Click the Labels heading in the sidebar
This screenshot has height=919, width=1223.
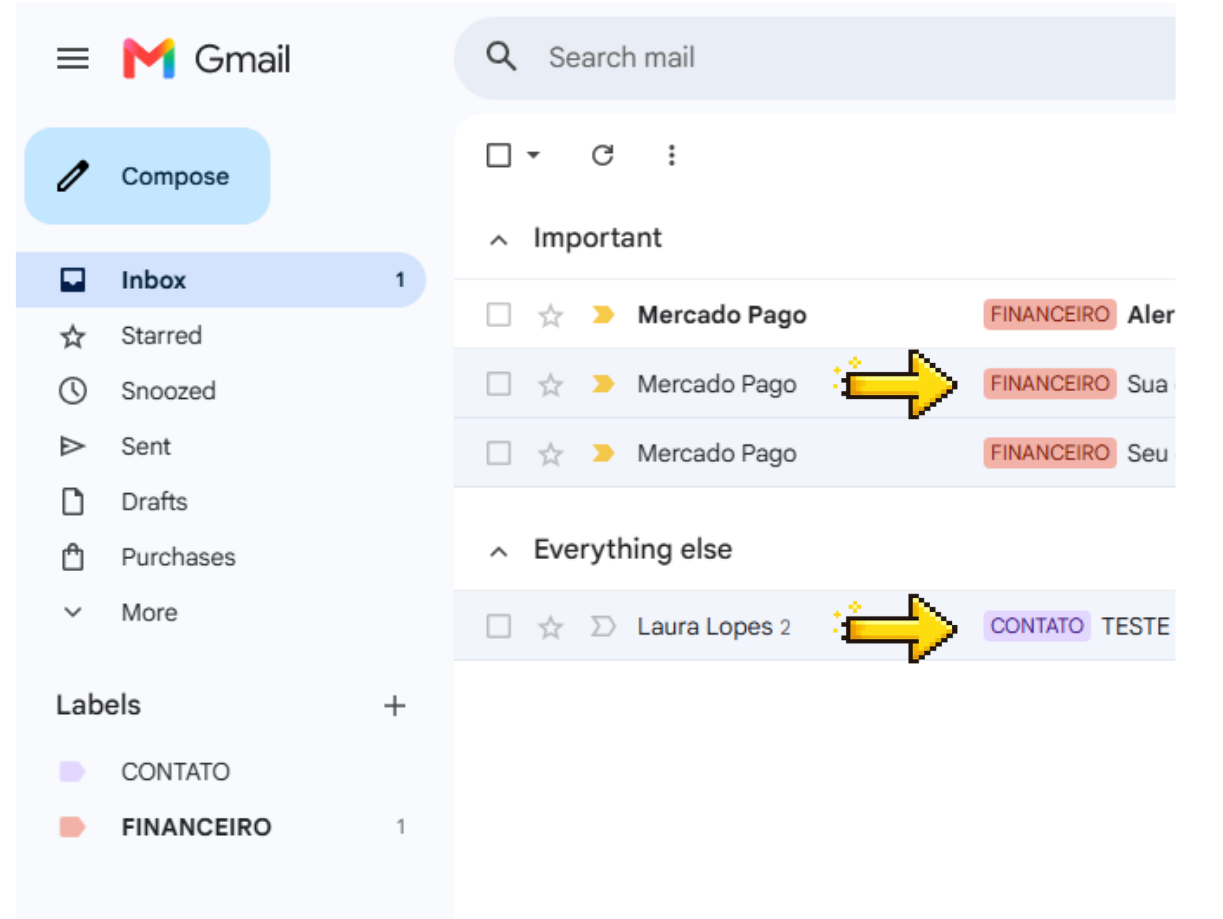point(98,705)
